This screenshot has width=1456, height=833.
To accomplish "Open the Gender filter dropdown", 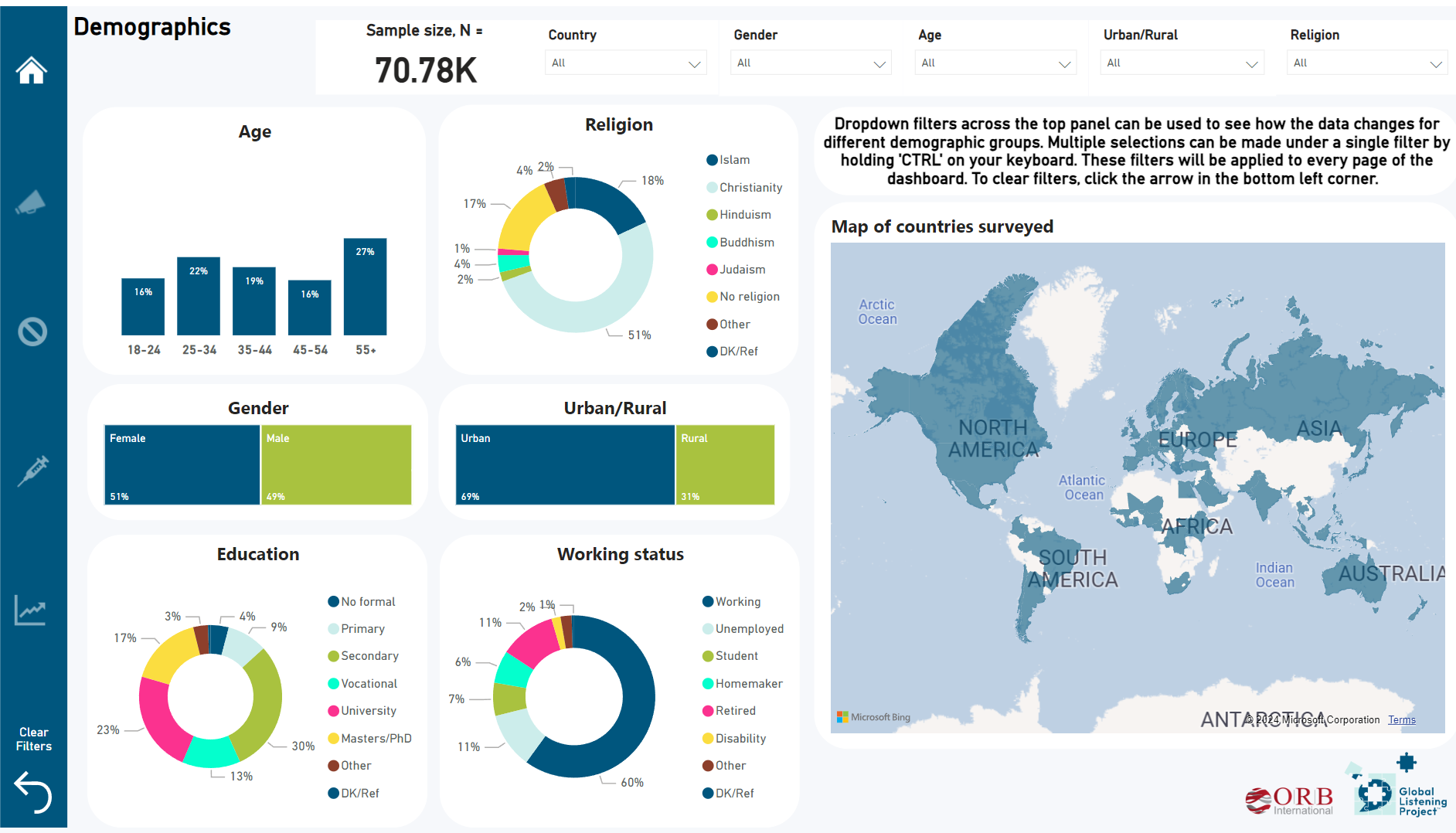I will pyautogui.click(x=810, y=63).
